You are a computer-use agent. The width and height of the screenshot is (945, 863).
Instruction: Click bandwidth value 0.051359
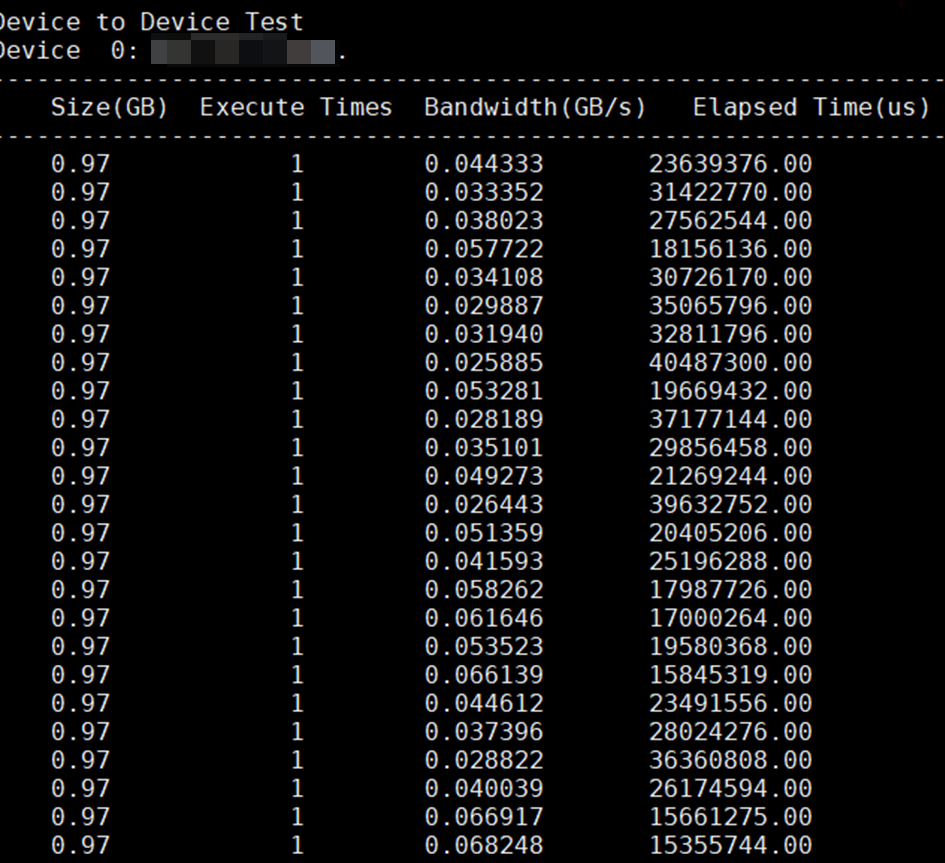[x=484, y=533]
